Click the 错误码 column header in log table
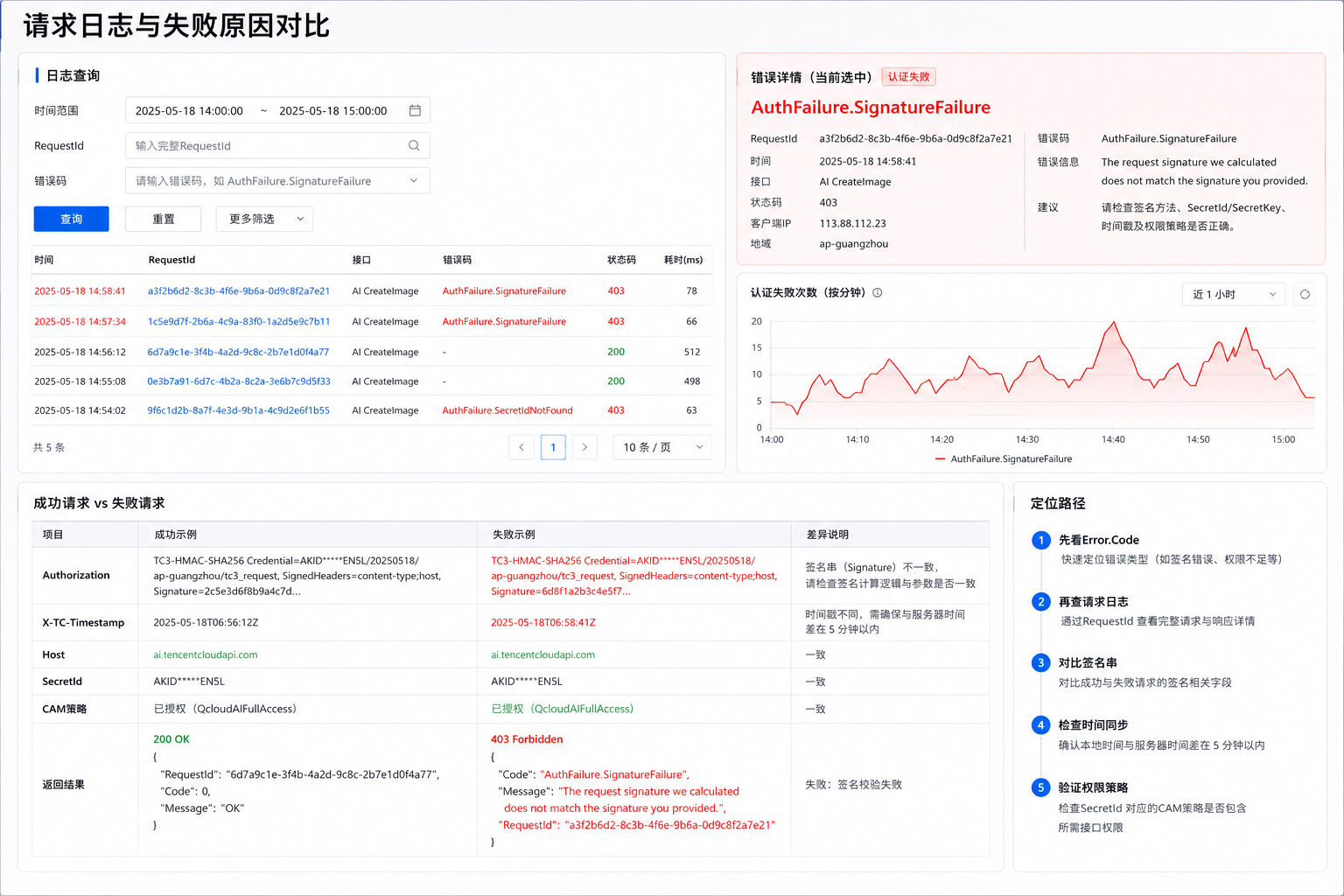 (x=457, y=260)
